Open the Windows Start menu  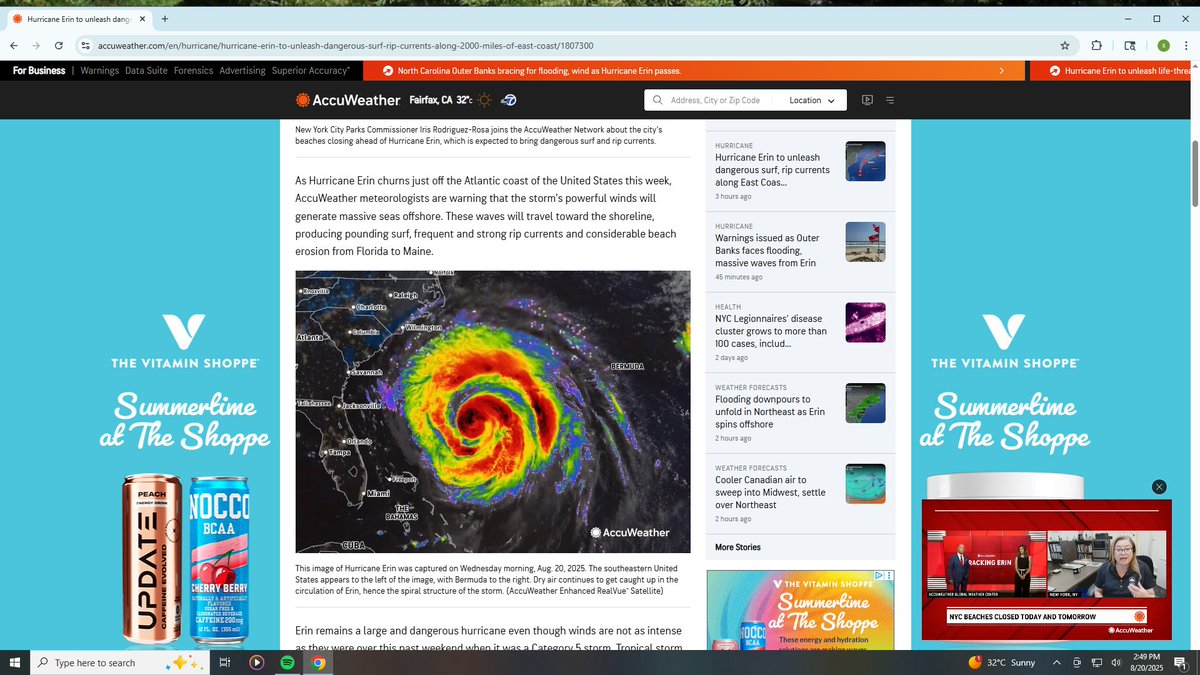point(14,662)
